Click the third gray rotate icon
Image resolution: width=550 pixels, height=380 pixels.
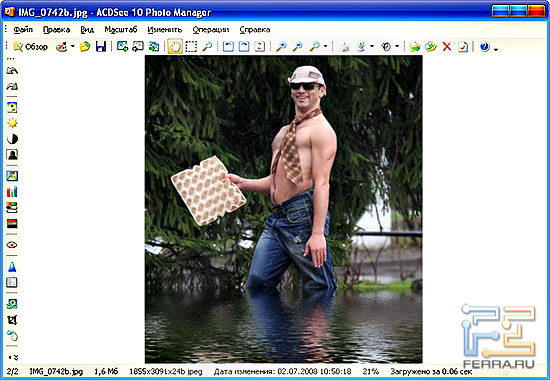coord(260,47)
